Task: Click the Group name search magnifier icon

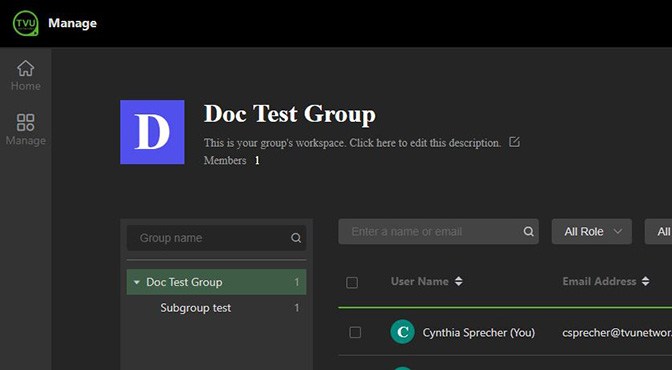Action: 296,238
